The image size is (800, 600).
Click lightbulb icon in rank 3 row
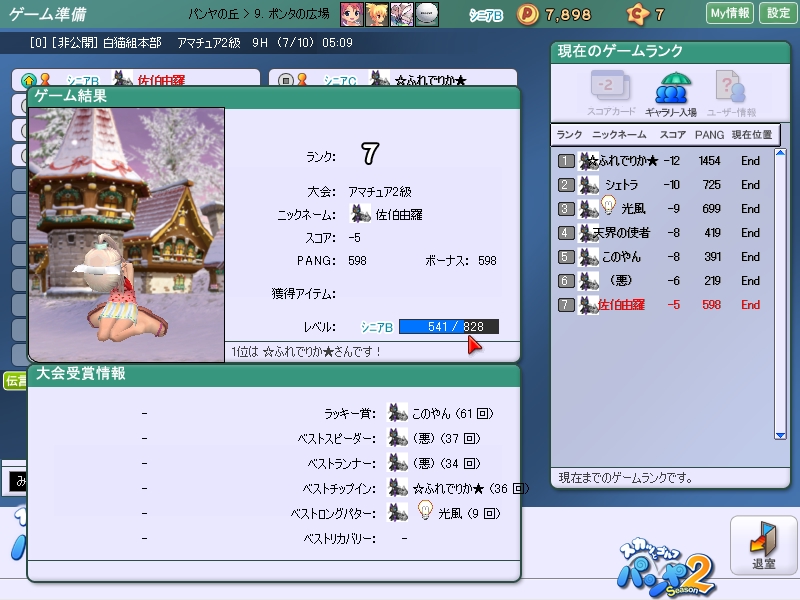point(608,205)
